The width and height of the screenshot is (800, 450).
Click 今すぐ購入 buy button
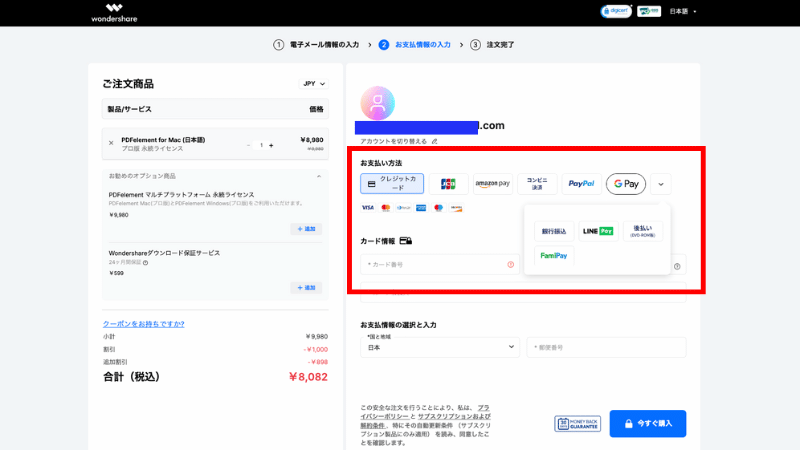tap(648, 423)
